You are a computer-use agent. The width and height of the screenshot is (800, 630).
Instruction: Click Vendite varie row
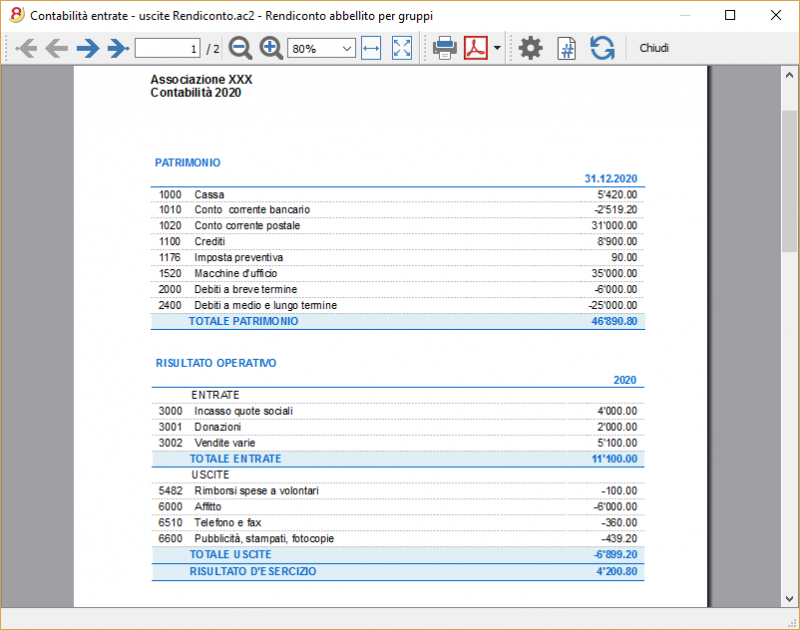[x=397, y=443]
